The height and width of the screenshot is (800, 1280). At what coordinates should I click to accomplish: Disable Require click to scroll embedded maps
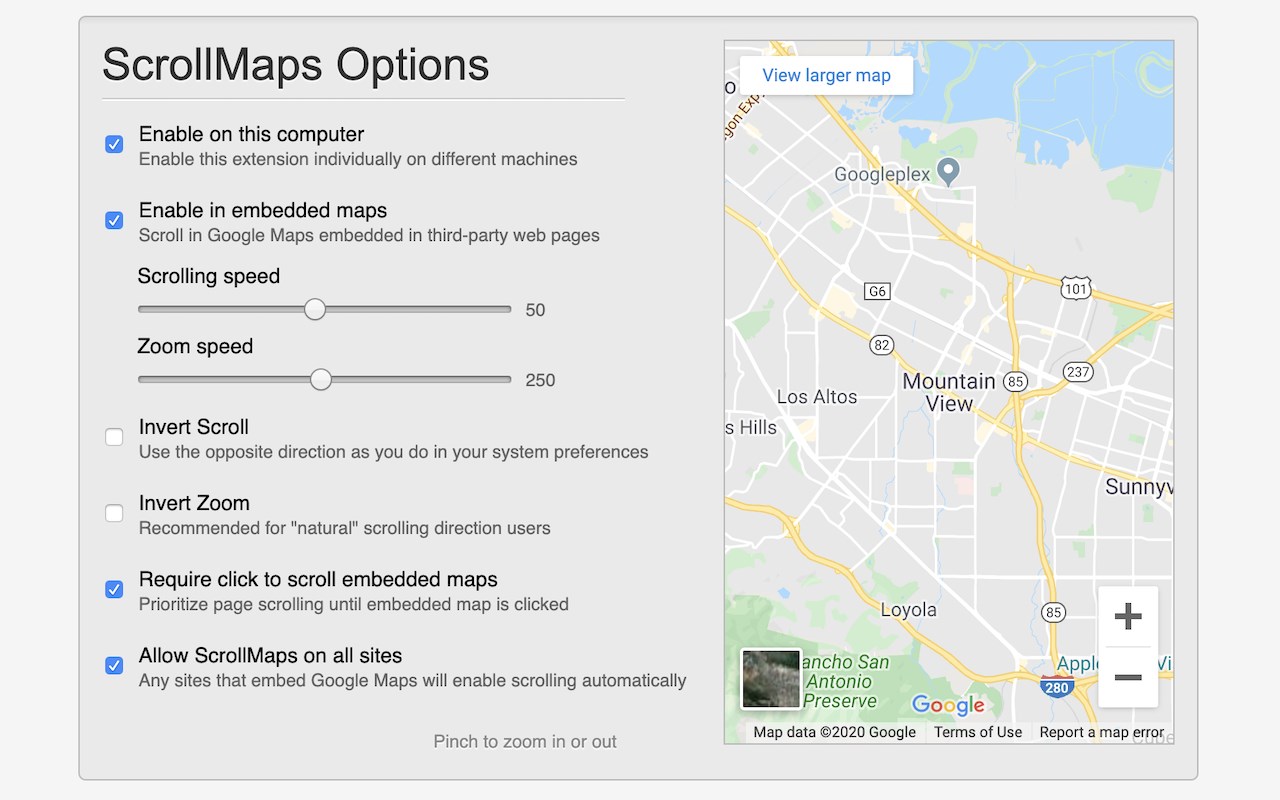click(114, 589)
